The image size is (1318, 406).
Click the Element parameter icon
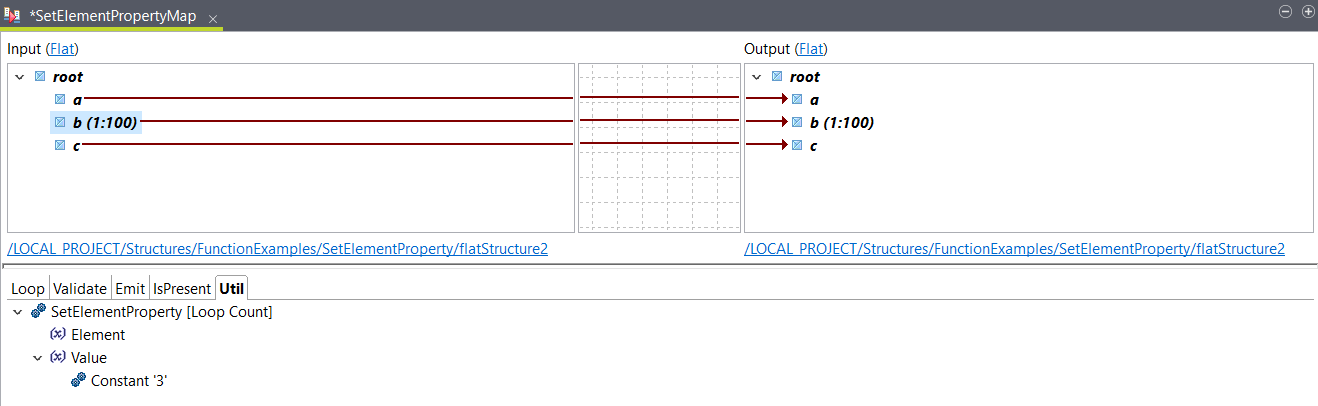[58, 335]
